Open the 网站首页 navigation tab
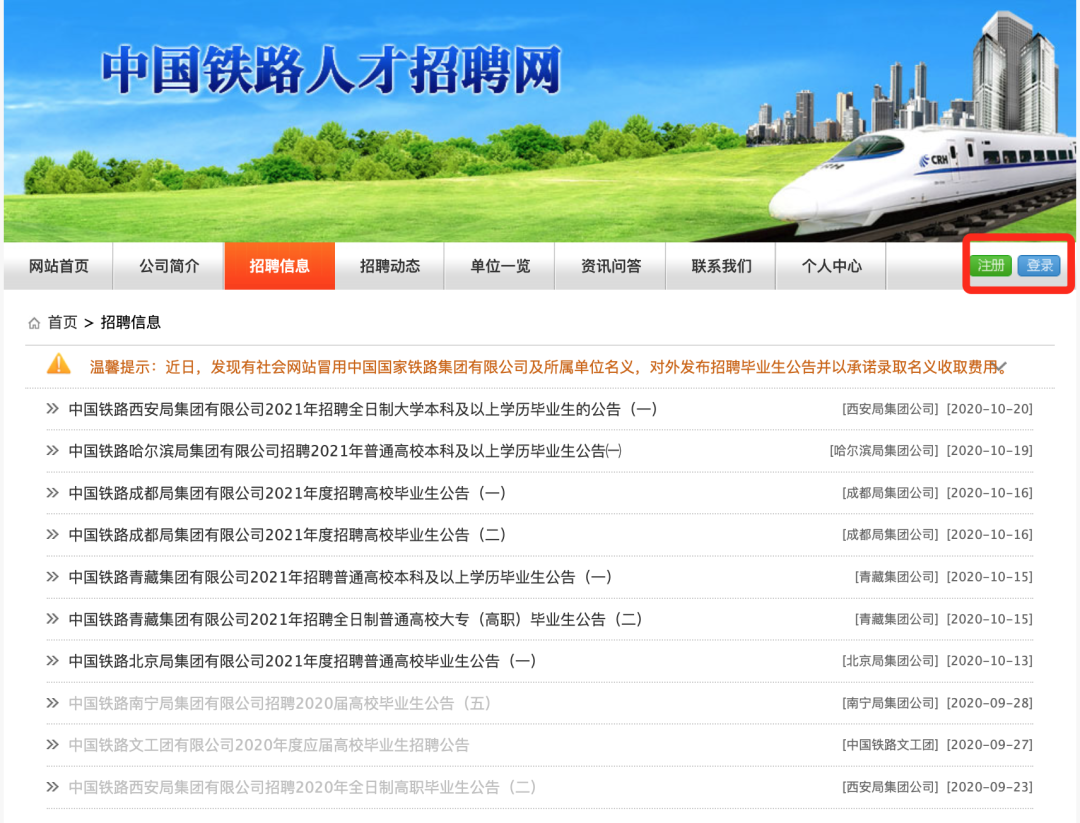 pos(59,266)
